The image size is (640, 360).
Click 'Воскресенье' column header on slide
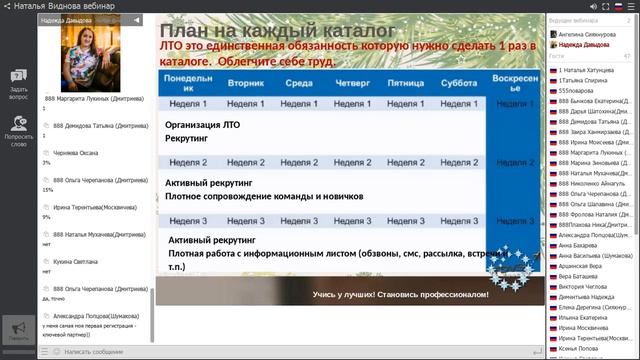click(515, 83)
